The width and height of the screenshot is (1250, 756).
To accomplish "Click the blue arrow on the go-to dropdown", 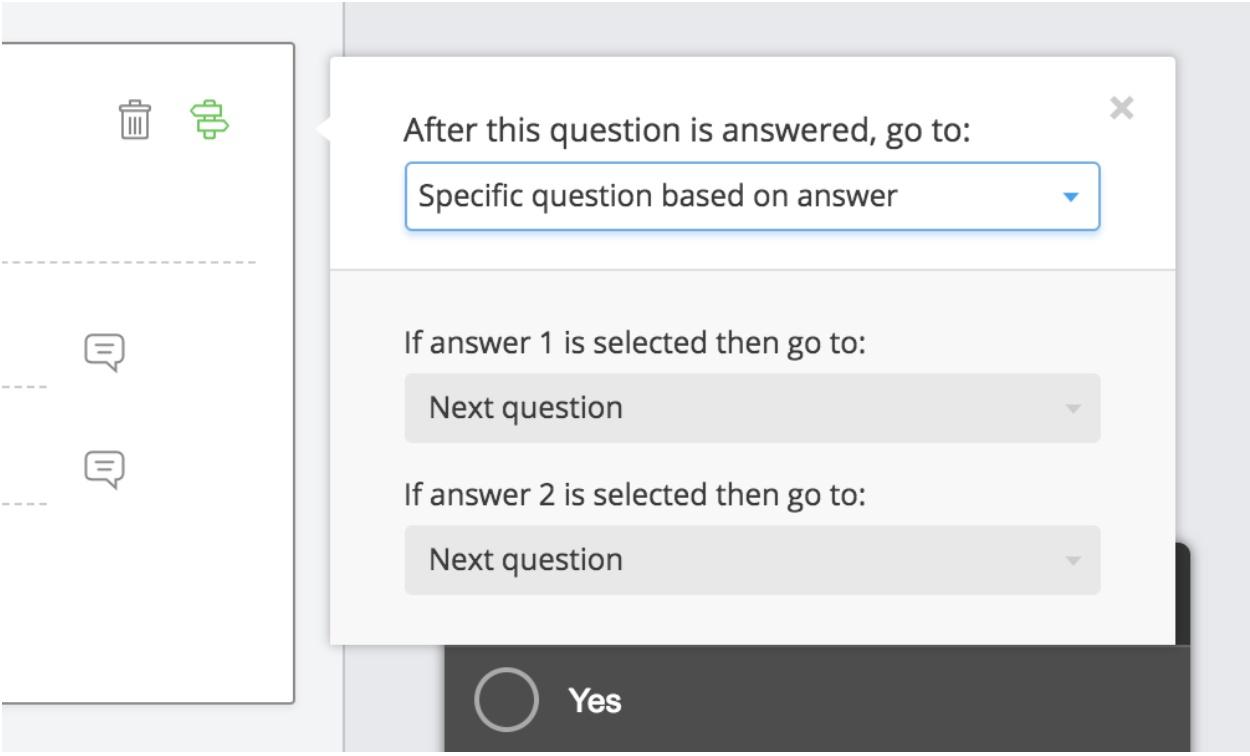I will coord(1071,197).
